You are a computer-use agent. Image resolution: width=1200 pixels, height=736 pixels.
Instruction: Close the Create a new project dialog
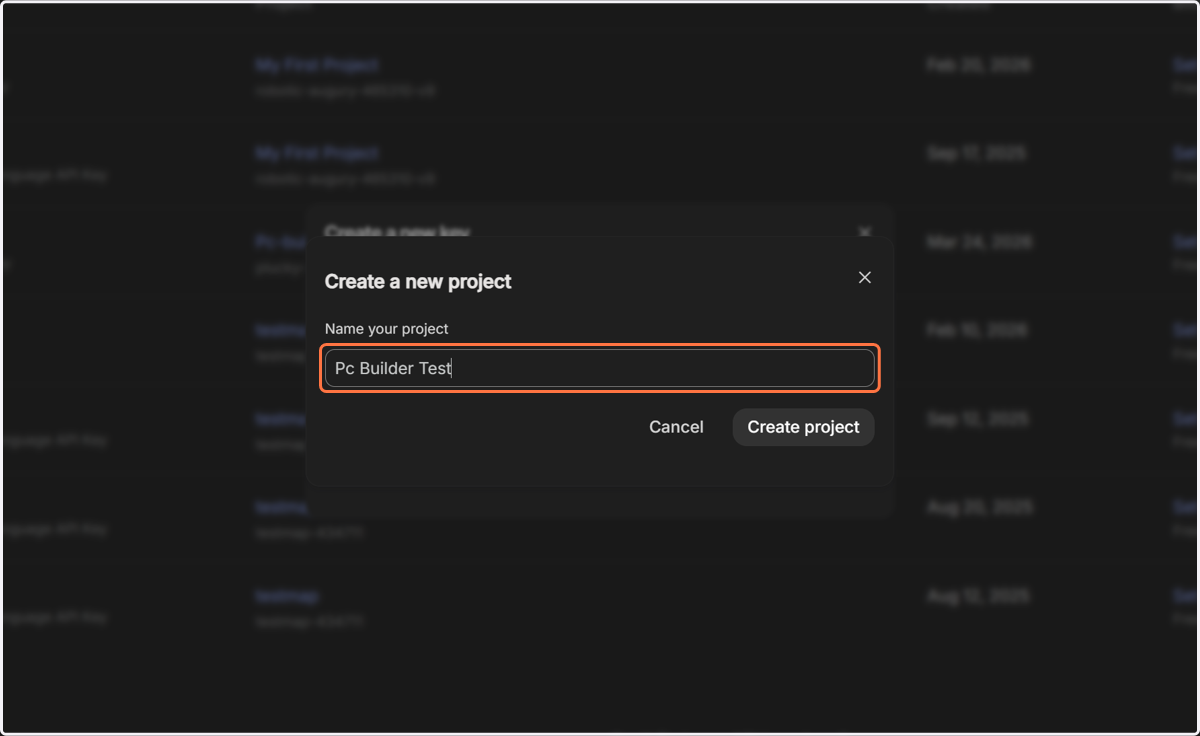865,278
